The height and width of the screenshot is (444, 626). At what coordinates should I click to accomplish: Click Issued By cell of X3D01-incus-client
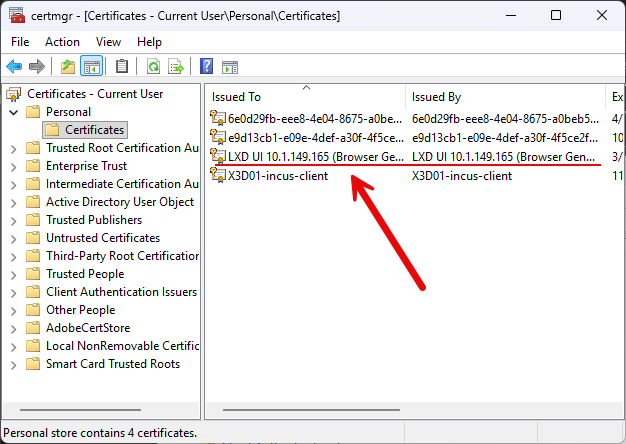tap(462, 176)
